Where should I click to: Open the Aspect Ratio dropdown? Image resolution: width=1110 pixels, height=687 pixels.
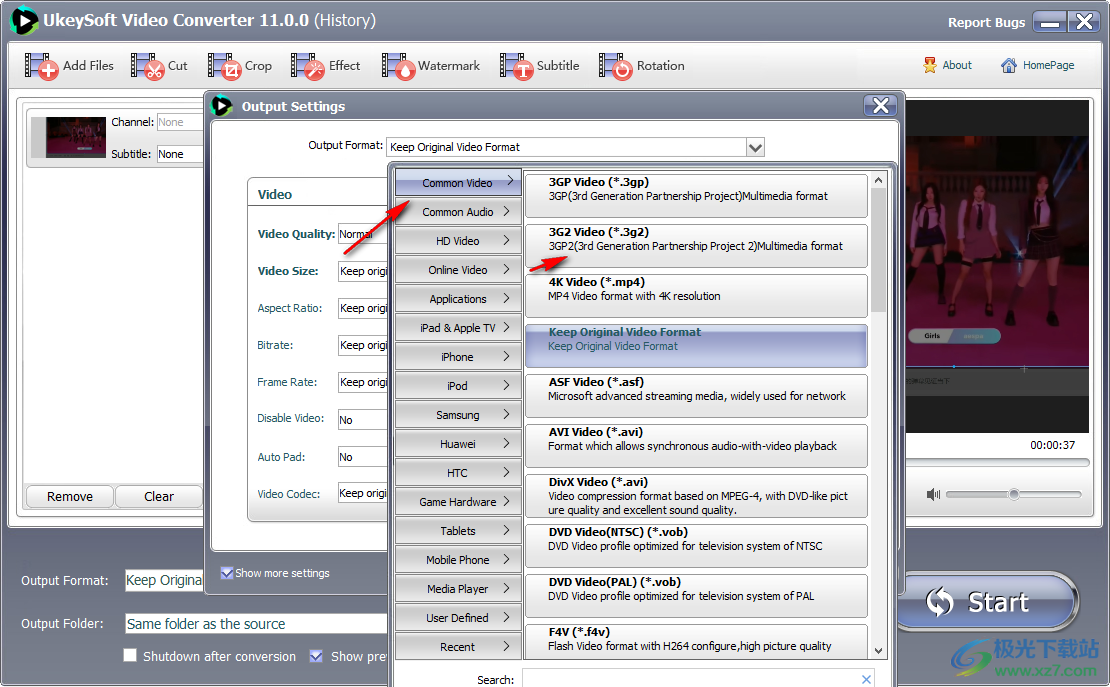click(x=363, y=307)
